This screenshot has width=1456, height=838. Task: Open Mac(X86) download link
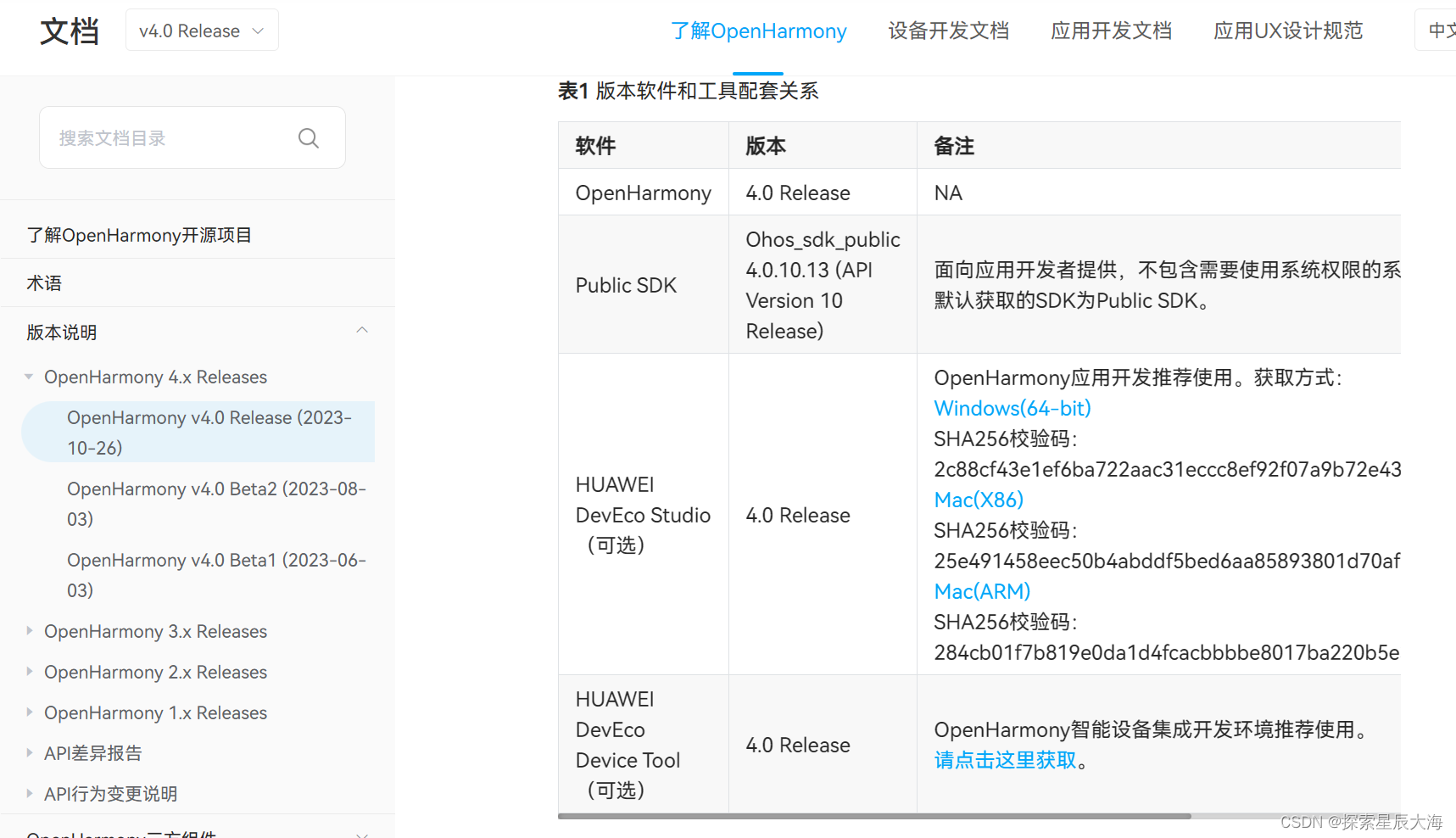(979, 500)
